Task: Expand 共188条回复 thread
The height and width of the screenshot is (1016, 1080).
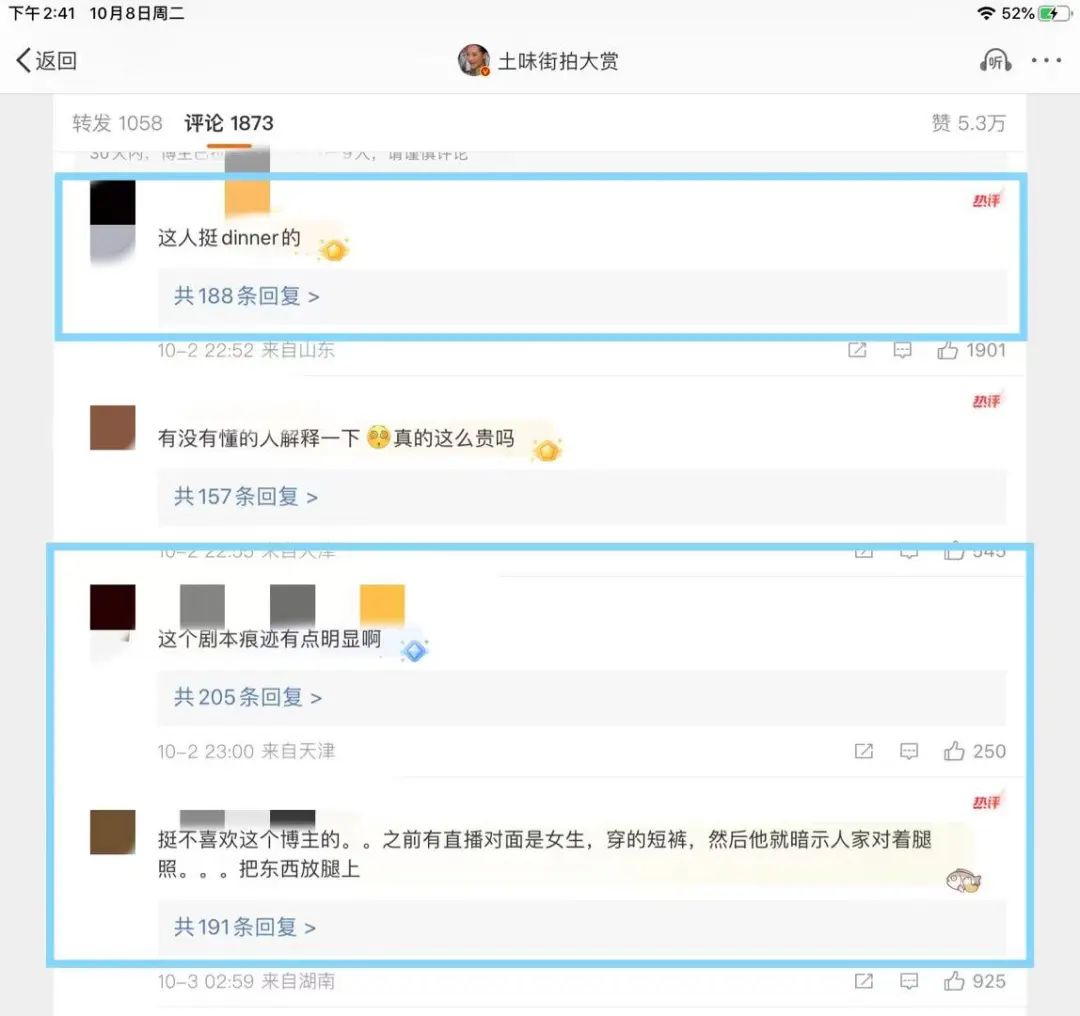Action: pyautogui.click(x=246, y=296)
